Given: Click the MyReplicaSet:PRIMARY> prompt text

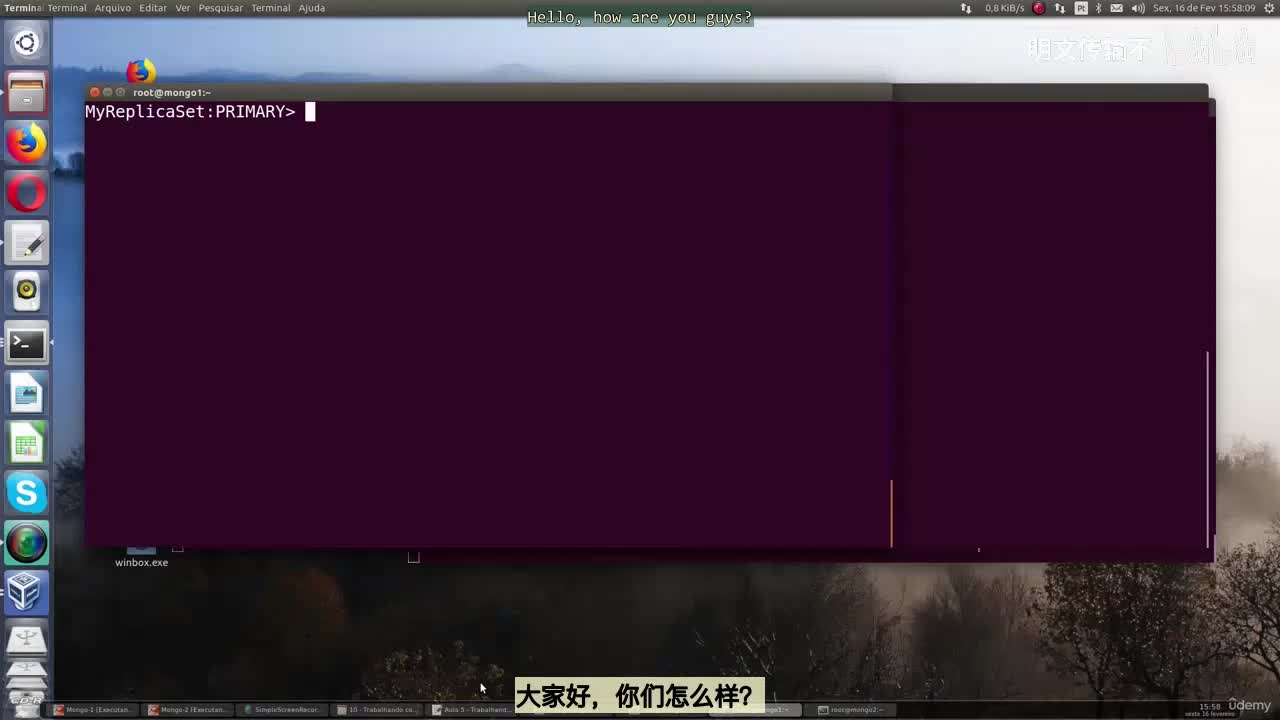Looking at the screenshot, I should [x=190, y=112].
